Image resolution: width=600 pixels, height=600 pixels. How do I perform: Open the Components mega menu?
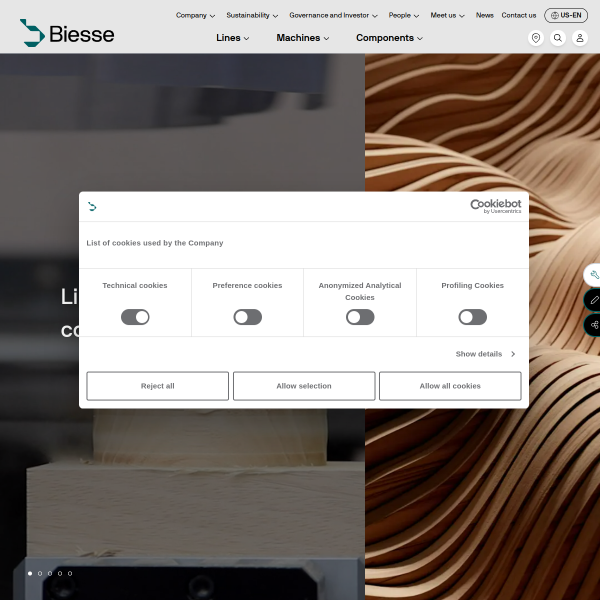click(x=389, y=38)
